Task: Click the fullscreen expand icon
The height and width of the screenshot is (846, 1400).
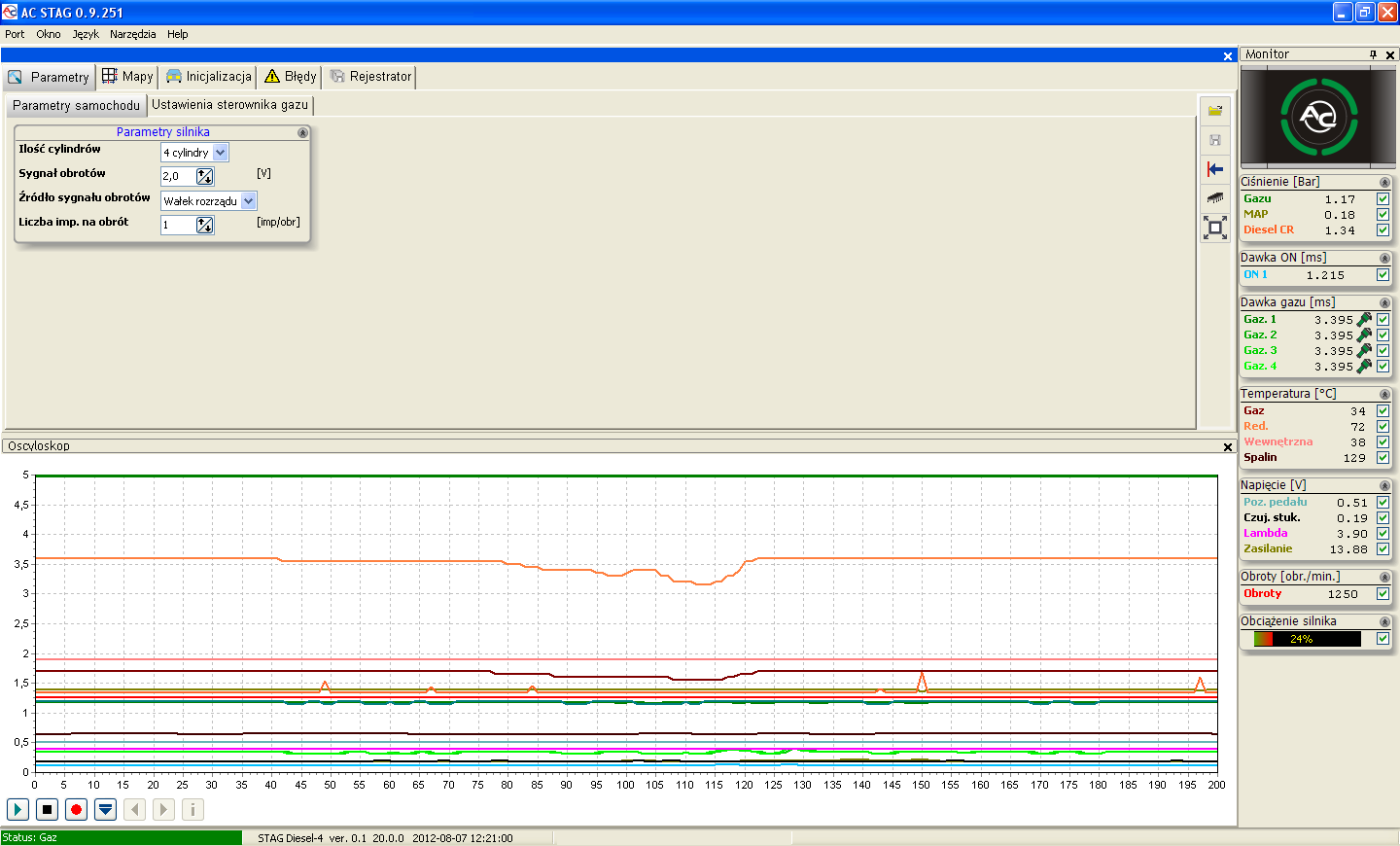Action: pyautogui.click(x=1215, y=228)
